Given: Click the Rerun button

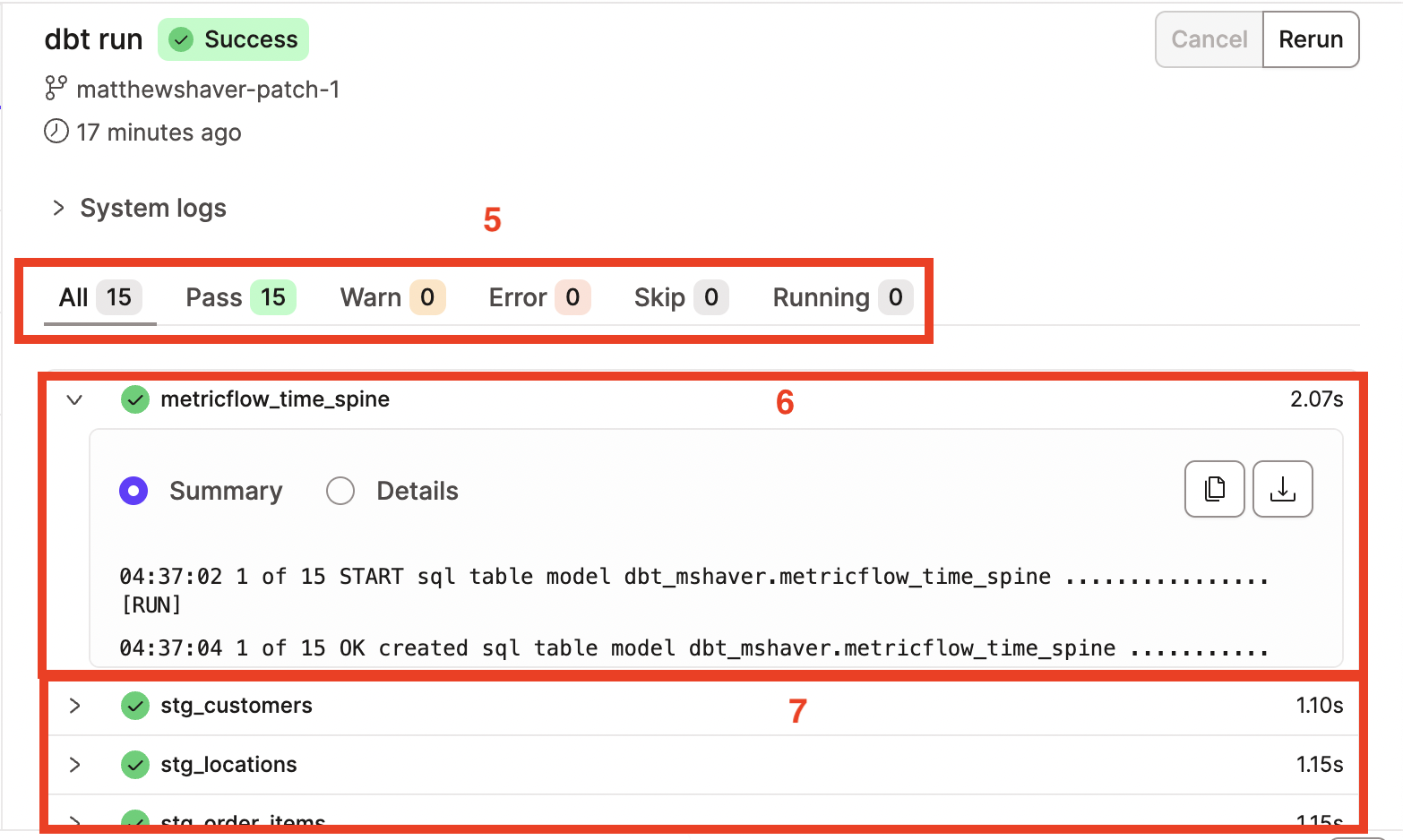Looking at the screenshot, I should pos(1311,39).
